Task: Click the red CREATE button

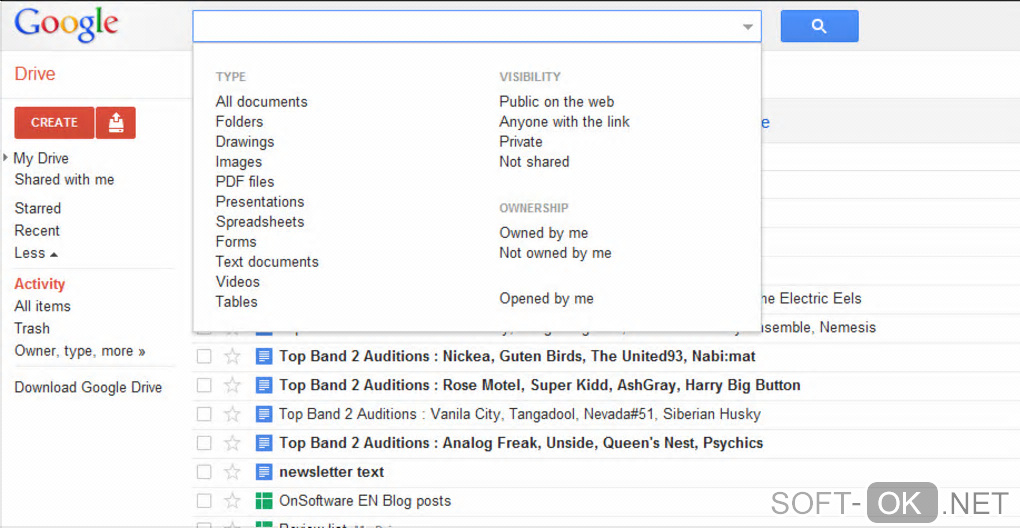Action: point(54,122)
